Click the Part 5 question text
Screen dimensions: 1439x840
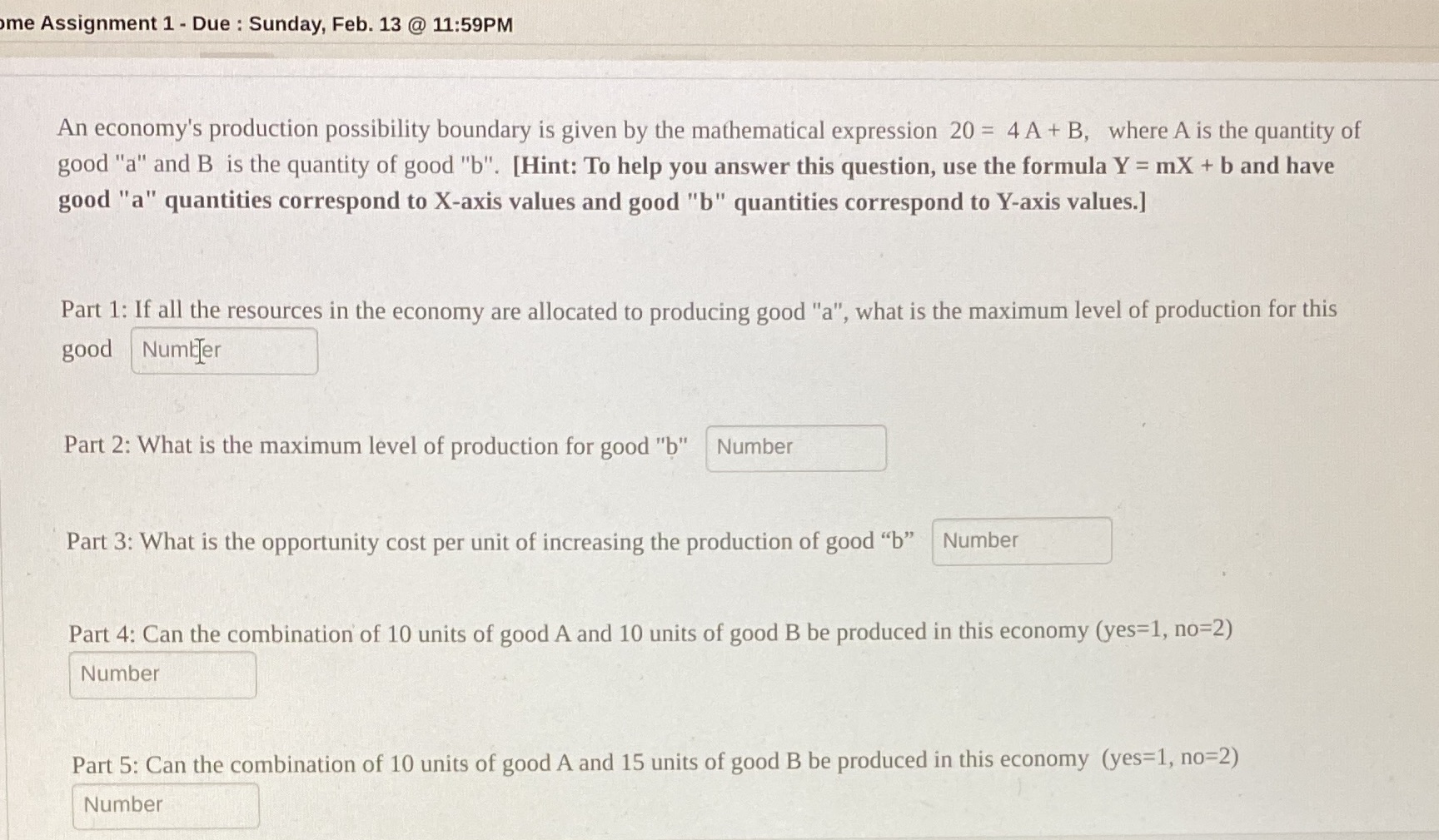(500, 761)
